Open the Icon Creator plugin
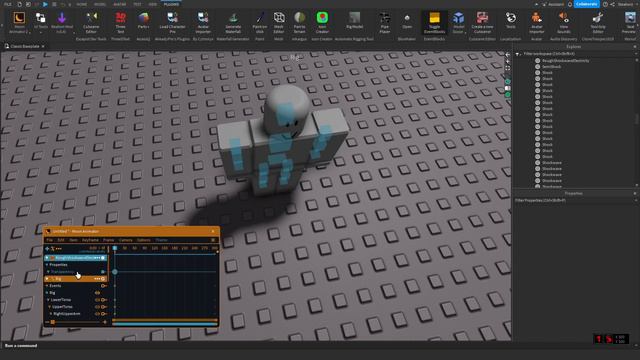640x360 pixels. pos(322,22)
